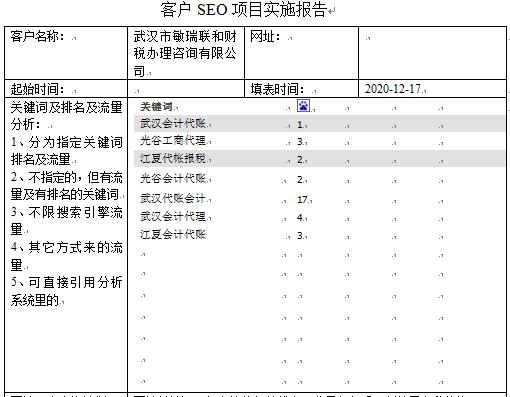Select keyword 武汉代账会计
510x397 pixels.
(173, 199)
